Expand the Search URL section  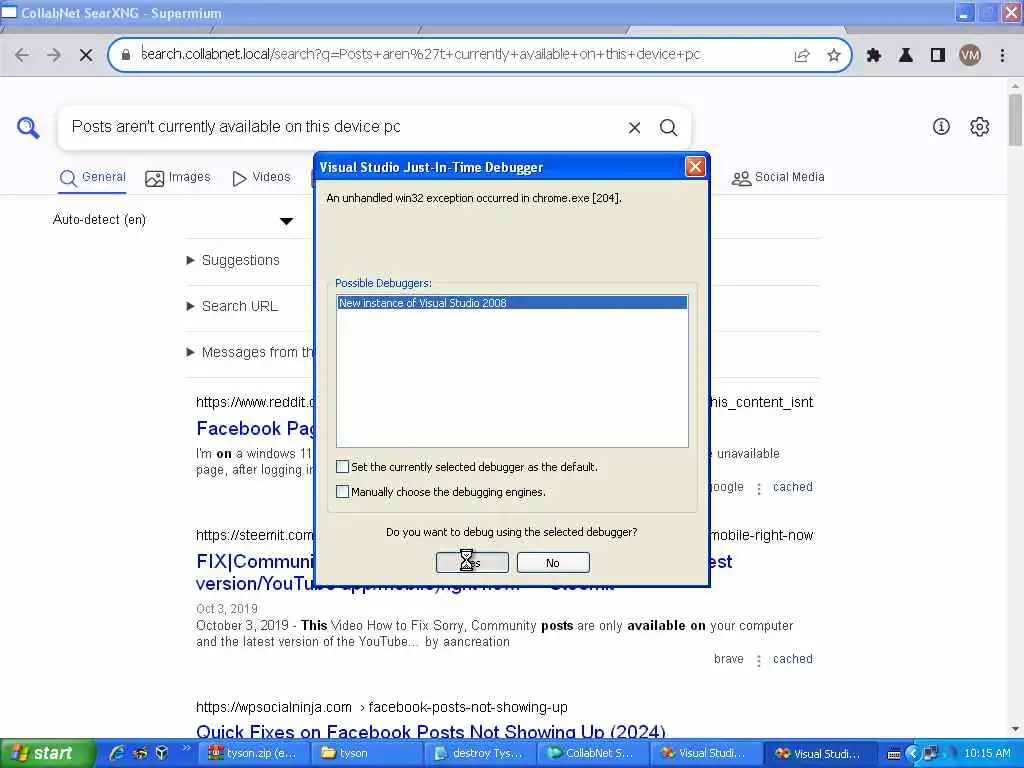click(x=232, y=306)
